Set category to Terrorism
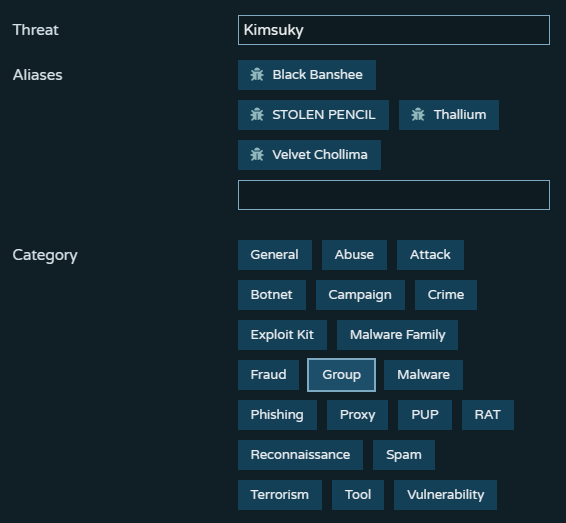Screen dimensions: 566x523 pos(280,495)
